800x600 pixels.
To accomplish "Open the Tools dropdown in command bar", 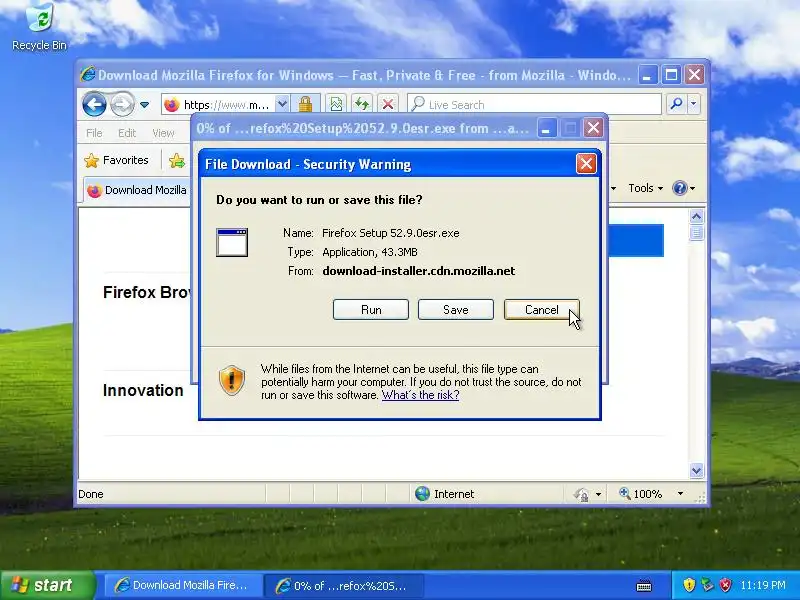I will pos(645,188).
